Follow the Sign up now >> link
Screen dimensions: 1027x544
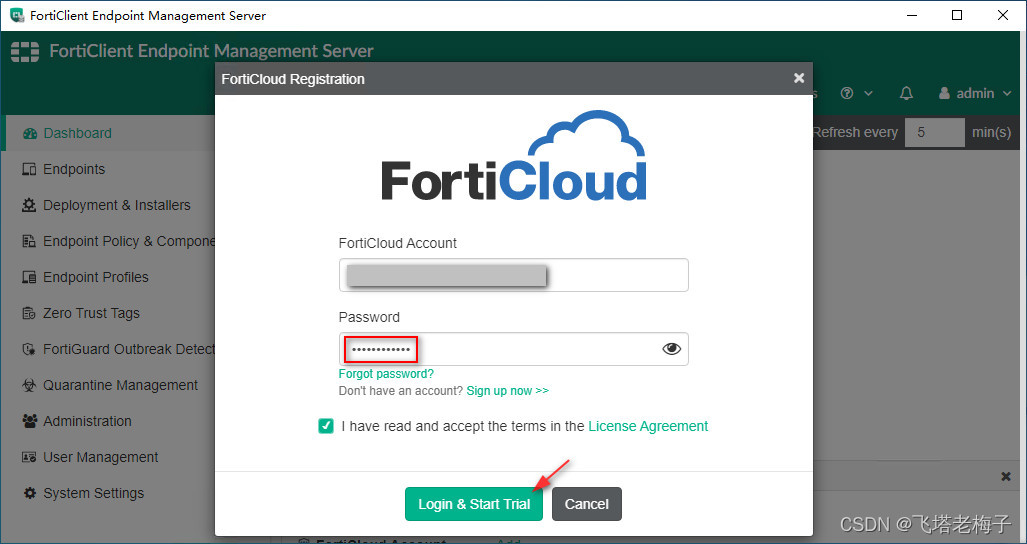[508, 391]
